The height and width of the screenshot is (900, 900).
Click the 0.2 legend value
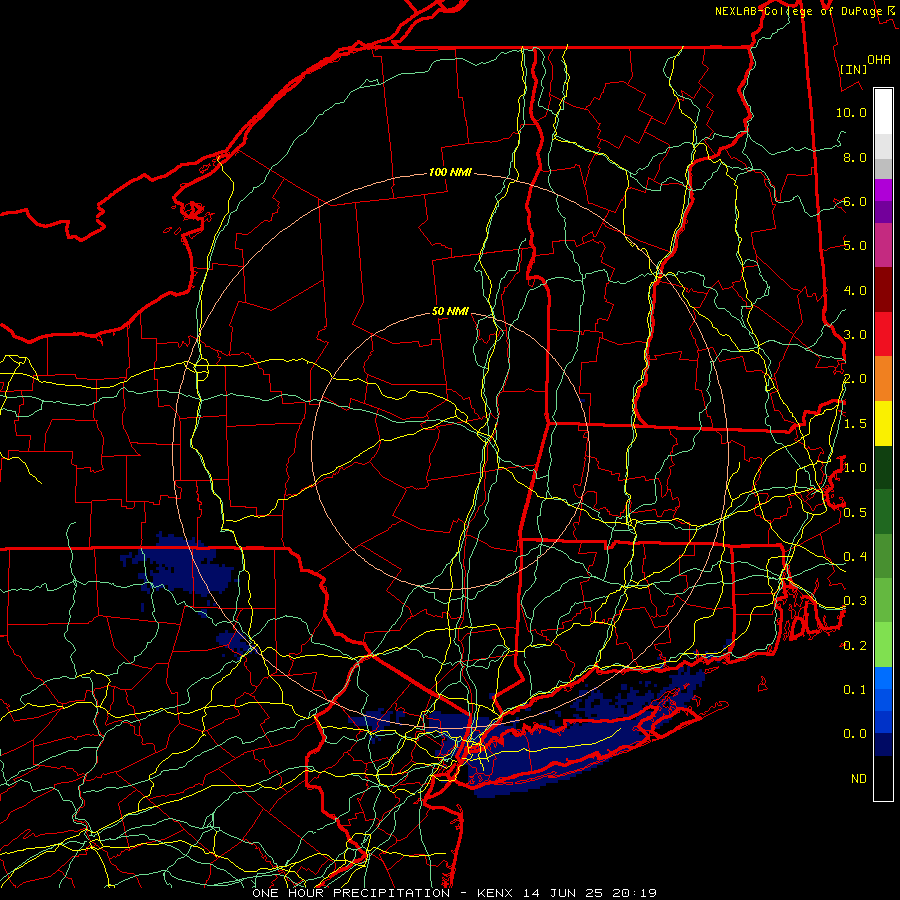855,645
